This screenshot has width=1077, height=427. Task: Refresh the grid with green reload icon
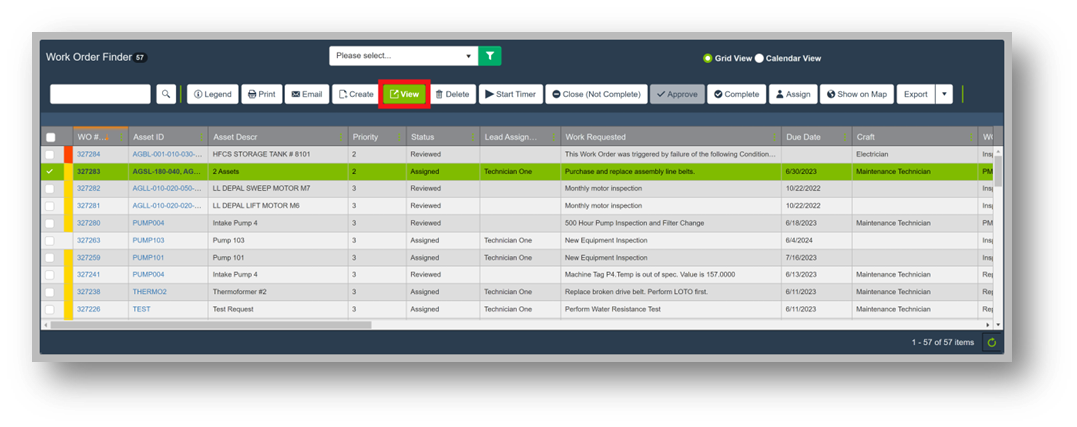coord(991,343)
